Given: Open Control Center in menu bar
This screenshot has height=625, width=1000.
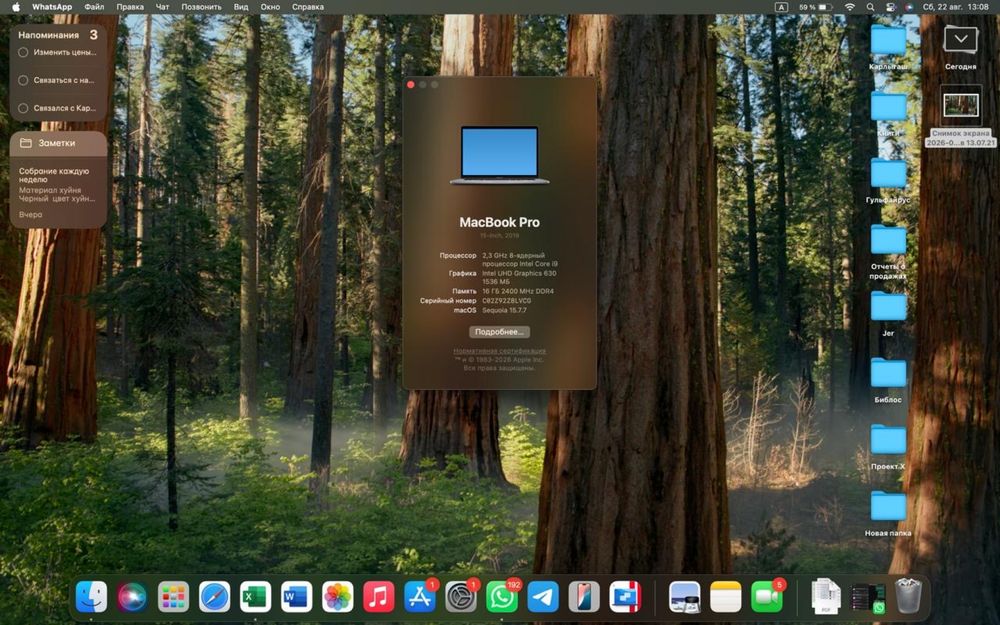Looking at the screenshot, I should point(891,7).
